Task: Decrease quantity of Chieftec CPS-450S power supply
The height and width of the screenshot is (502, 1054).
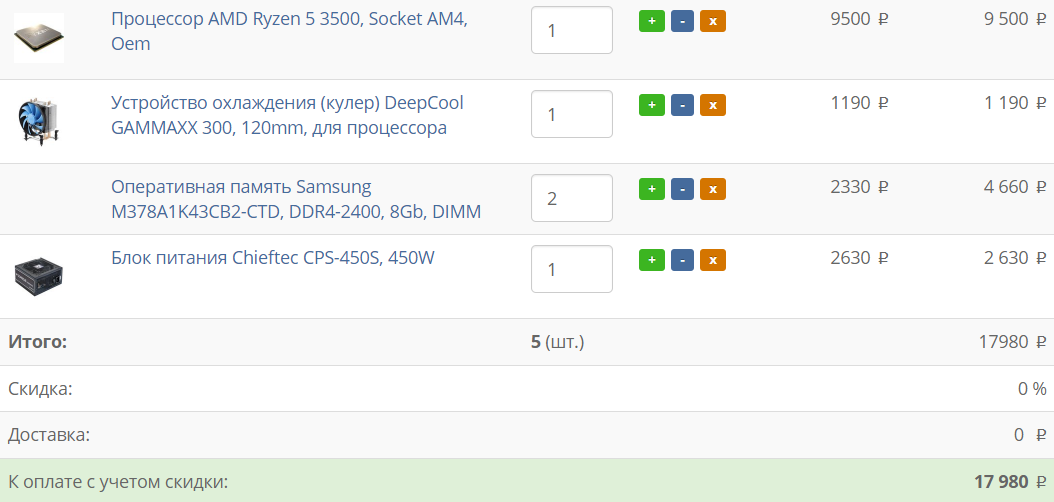Action: [x=682, y=260]
